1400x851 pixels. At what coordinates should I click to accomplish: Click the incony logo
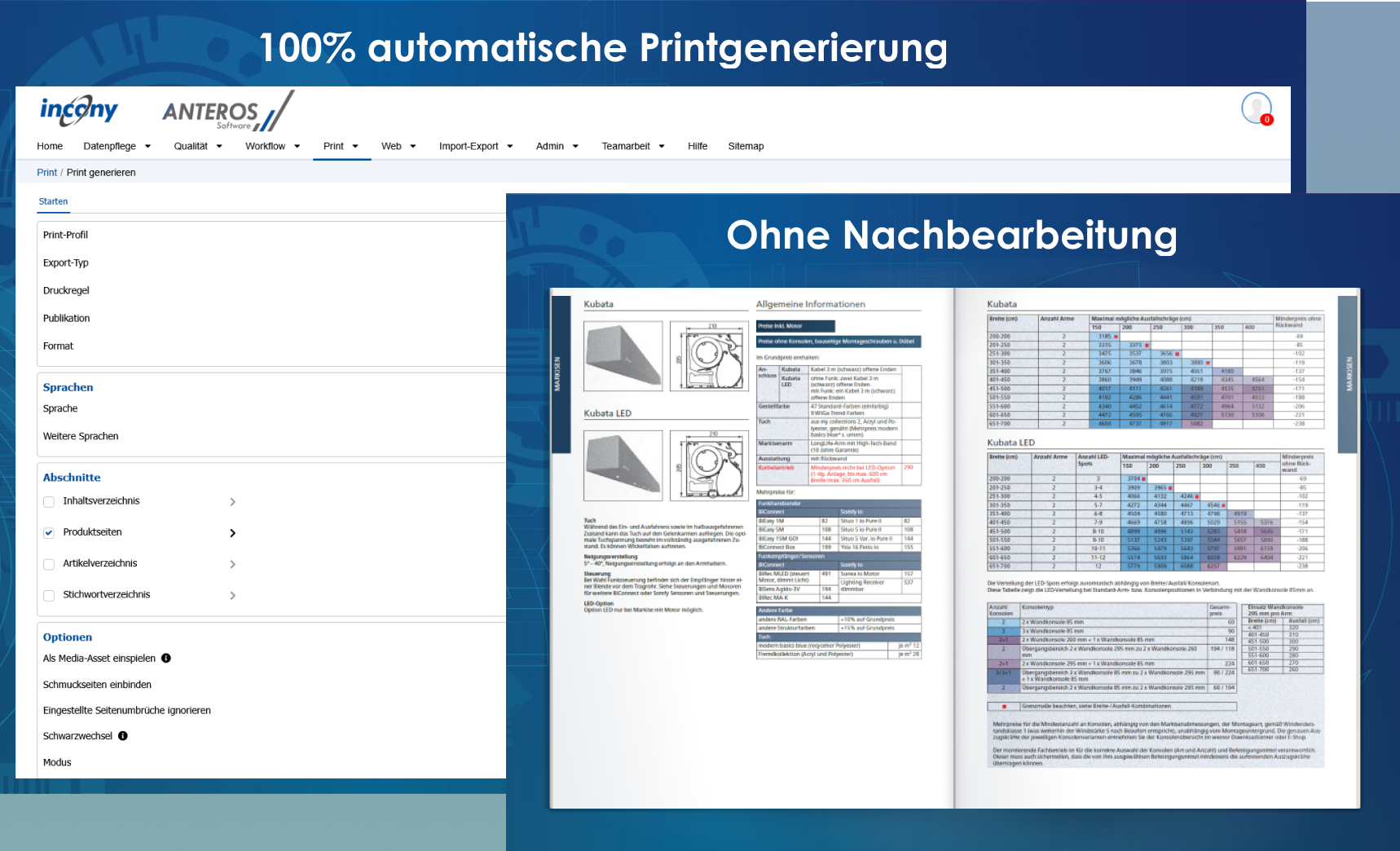[x=79, y=110]
